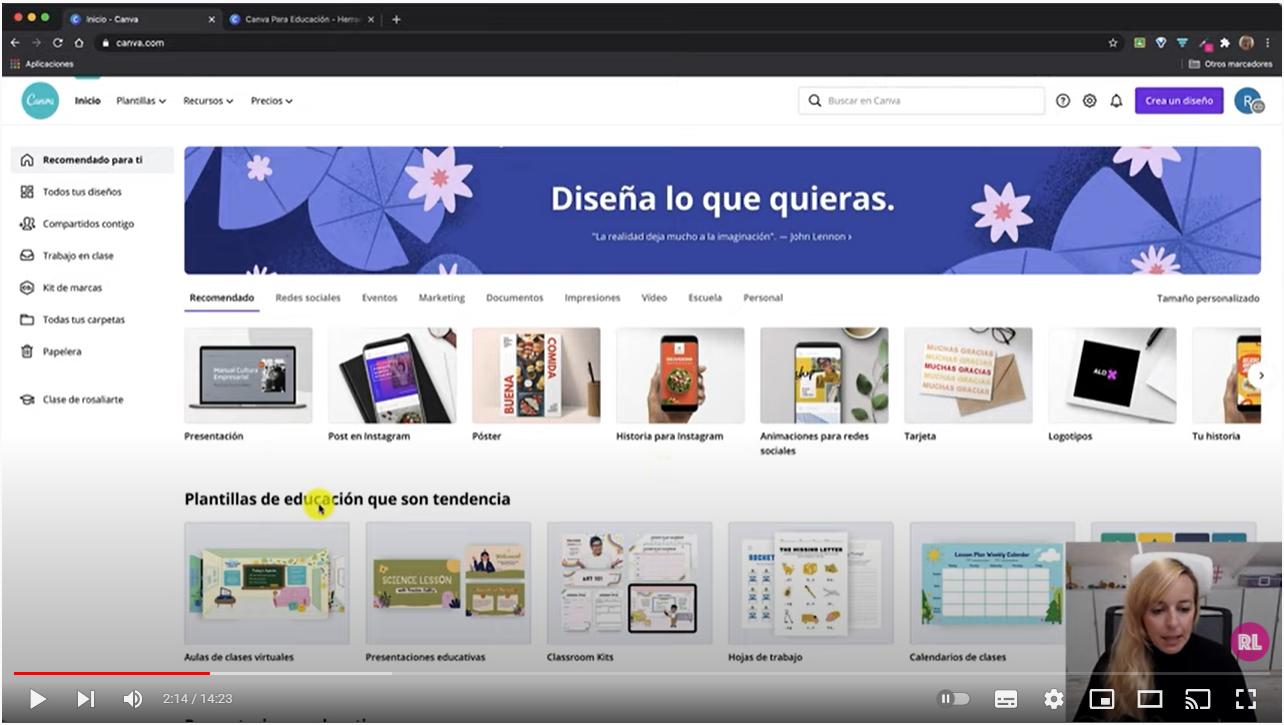
Task: Toggle the YouTube autoplay switch
Action: click(x=954, y=699)
